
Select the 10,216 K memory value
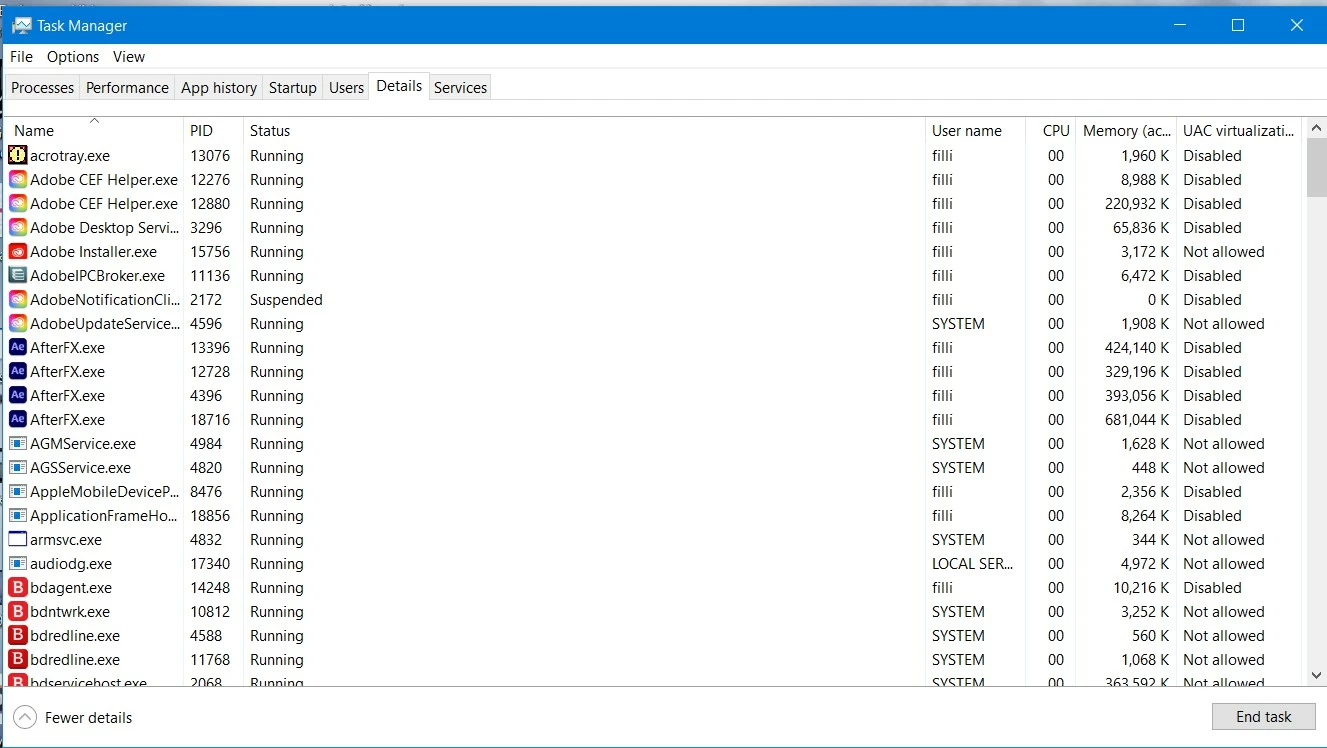pyautogui.click(x=1141, y=588)
